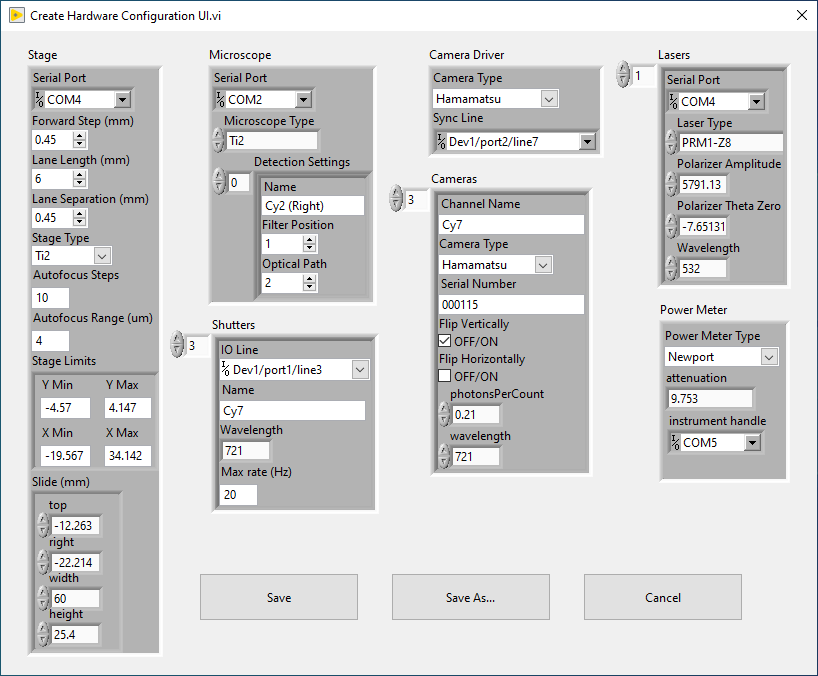Click the Forward Step increment arrows
Image resolution: width=818 pixels, height=676 pixels.
[x=80, y=140]
